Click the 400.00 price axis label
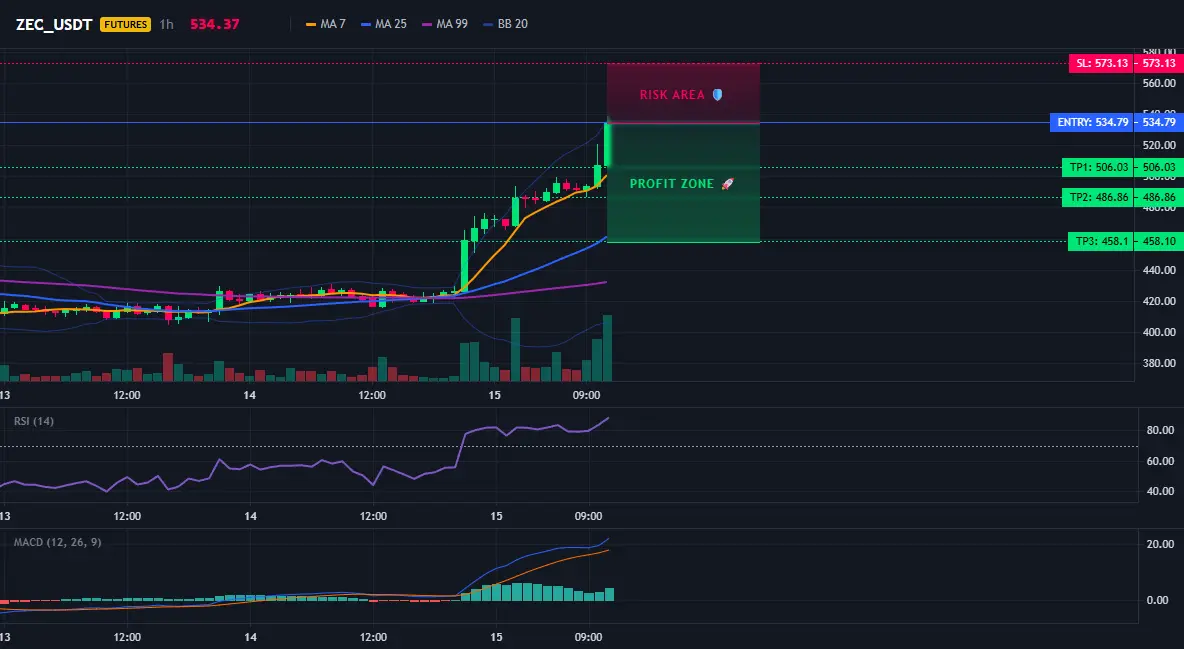Image resolution: width=1184 pixels, height=649 pixels. 1159,332
